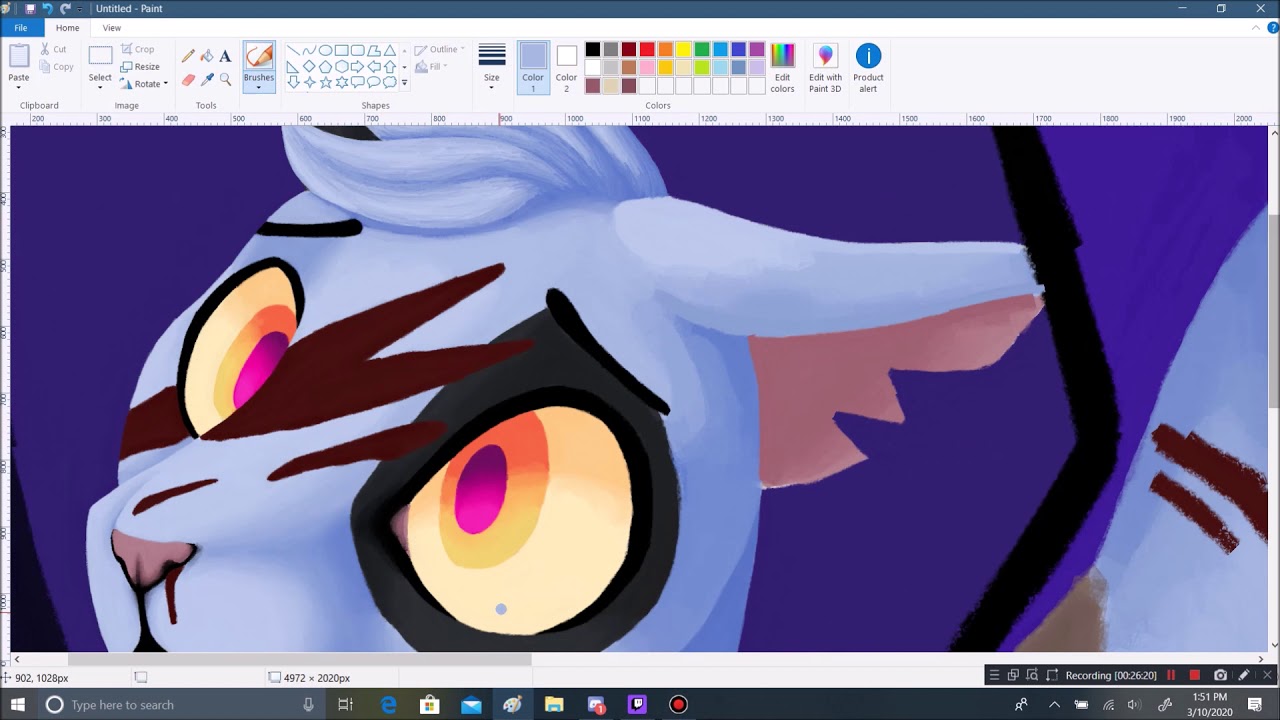The height and width of the screenshot is (720, 1280).
Task: Select the Text tool
Action: tap(225, 56)
